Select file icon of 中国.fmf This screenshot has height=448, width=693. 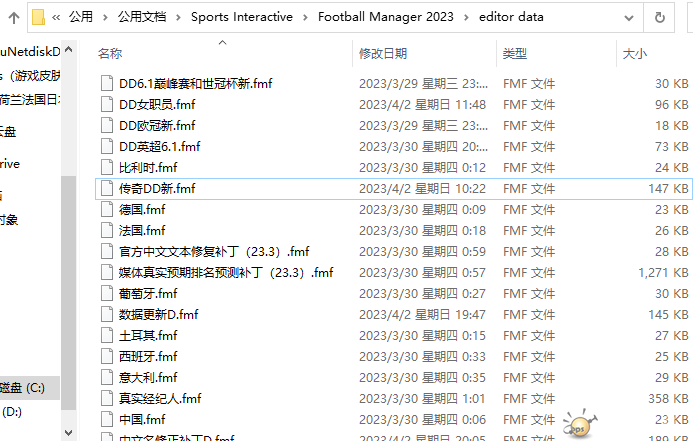coord(107,419)
